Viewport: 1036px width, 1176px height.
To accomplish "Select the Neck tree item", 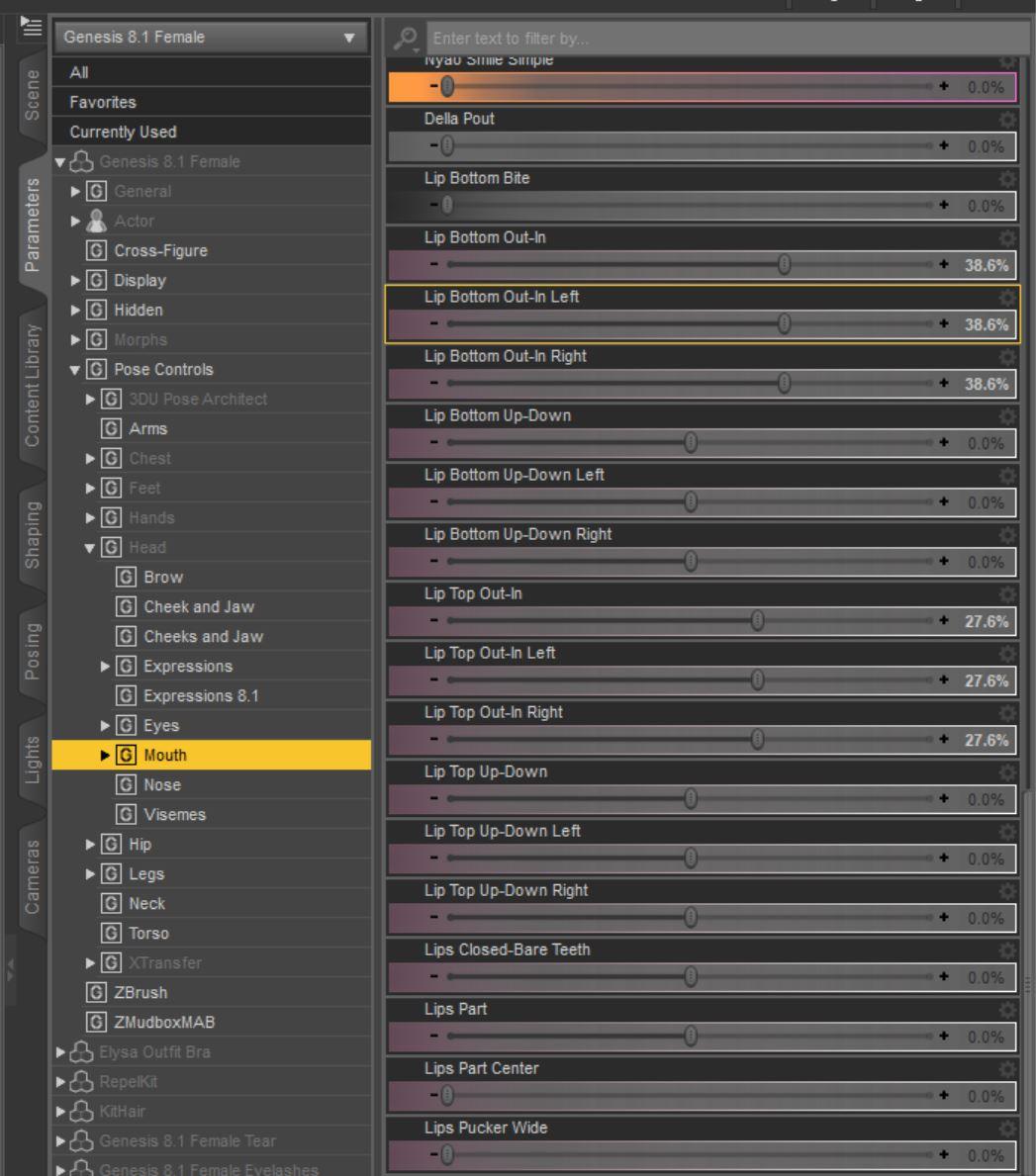I will tap(147, 904).
